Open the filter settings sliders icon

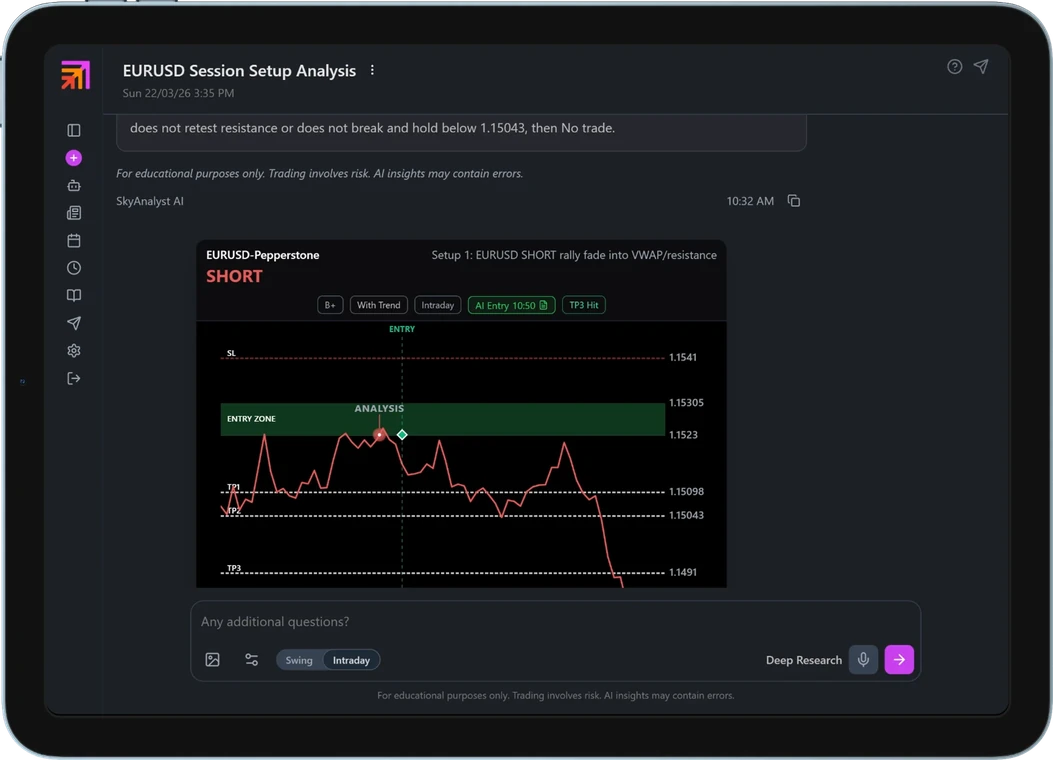pyautogui.click(x=252, y=660)
